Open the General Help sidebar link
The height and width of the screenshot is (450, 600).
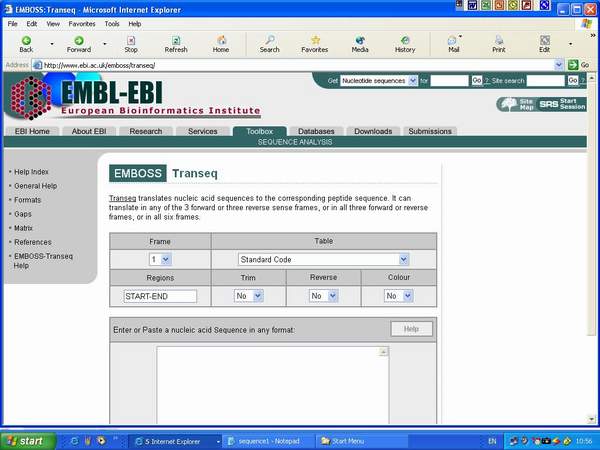pyautogui.click(x=36, y=186)
